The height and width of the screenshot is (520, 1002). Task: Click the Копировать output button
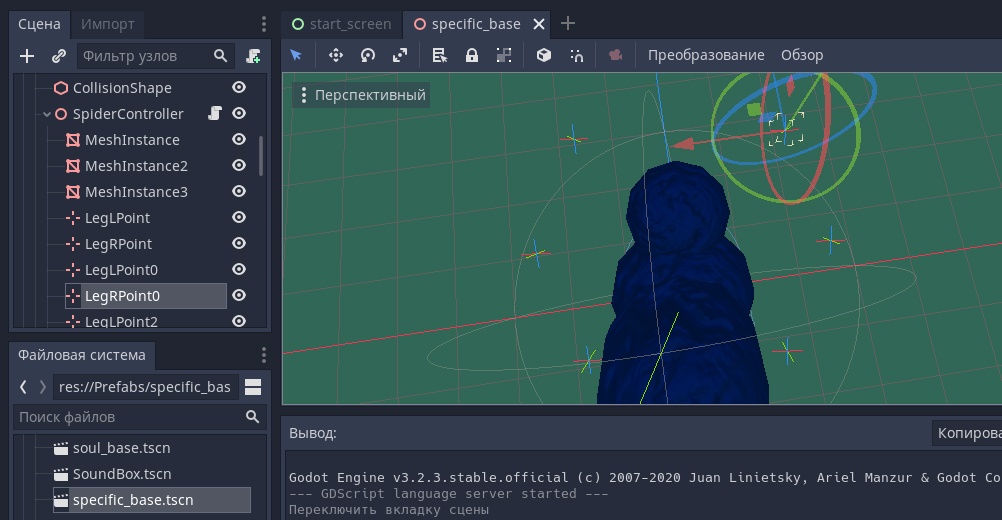coord(966,433)
